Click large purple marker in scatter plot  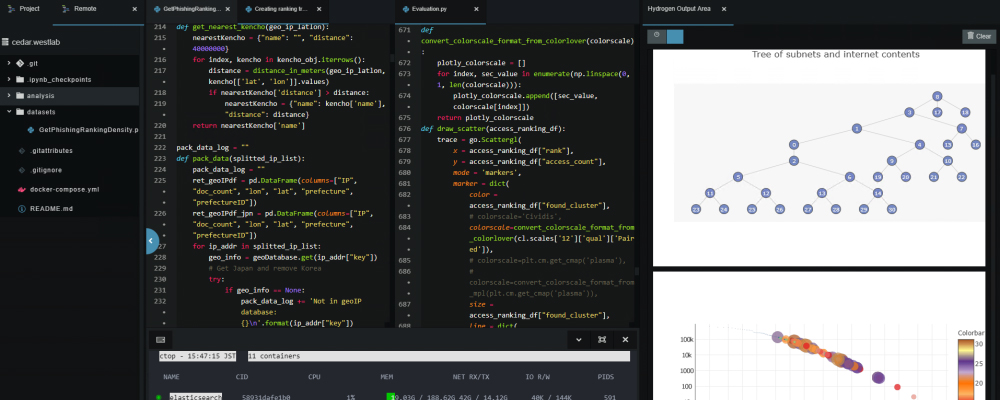(878, 378)
